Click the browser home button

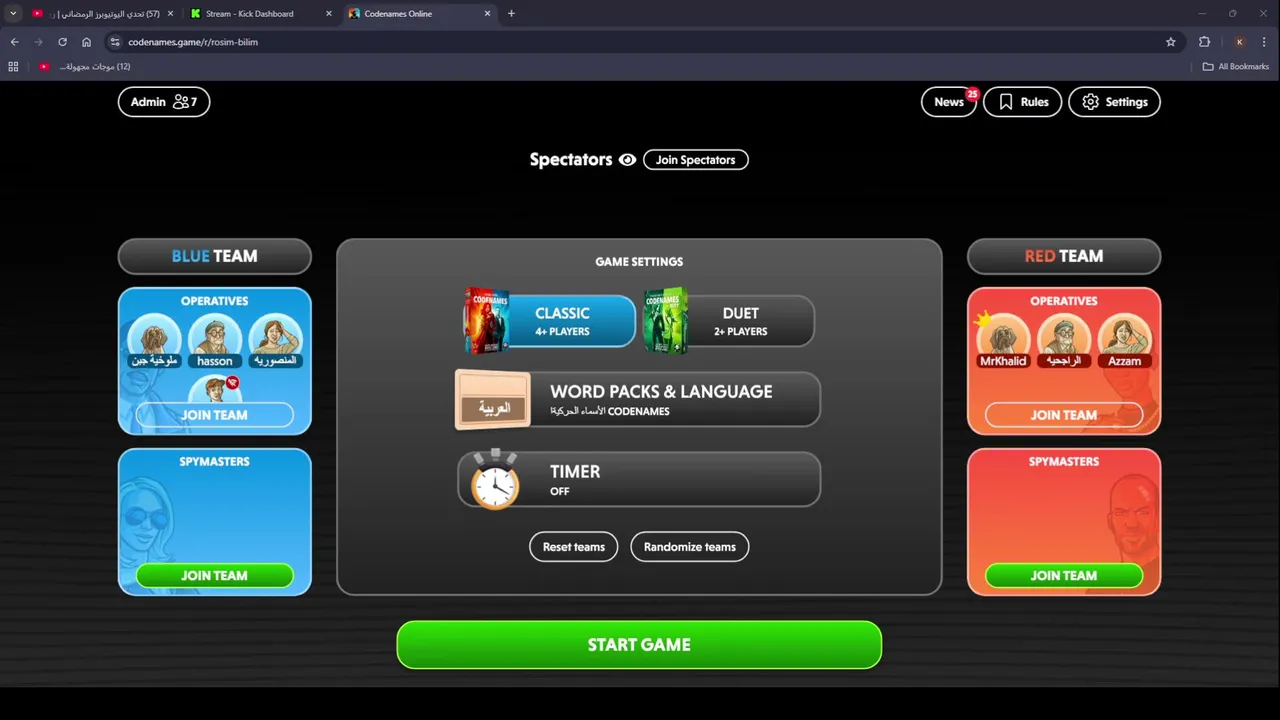(x=86, y=42)
